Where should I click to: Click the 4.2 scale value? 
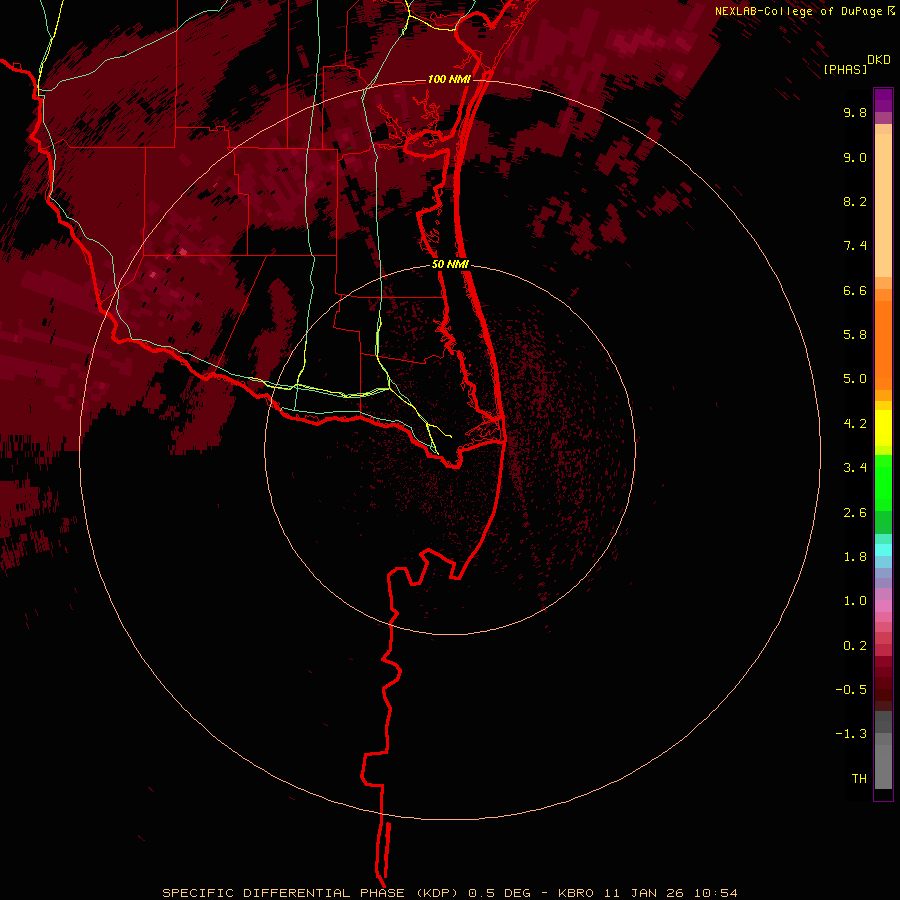pyautogui.click(x=855, y=424)
